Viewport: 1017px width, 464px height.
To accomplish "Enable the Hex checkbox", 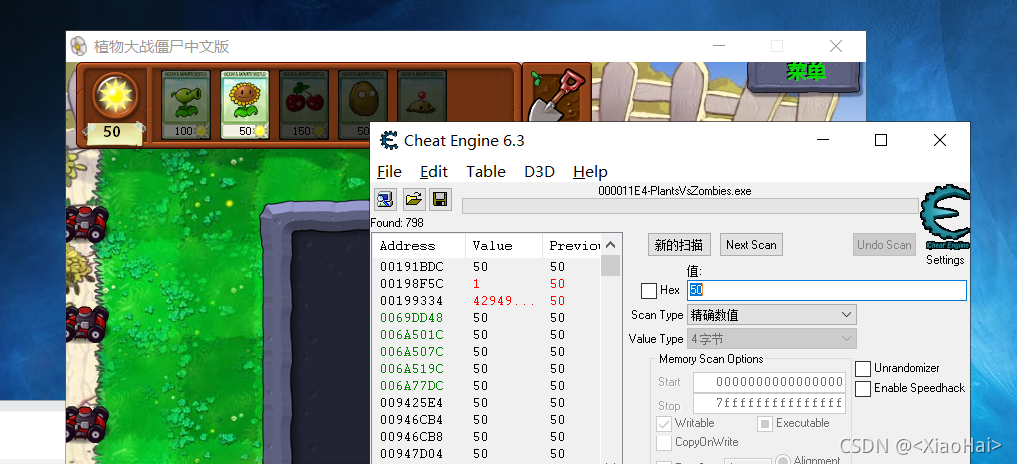I will coord(649,290).
